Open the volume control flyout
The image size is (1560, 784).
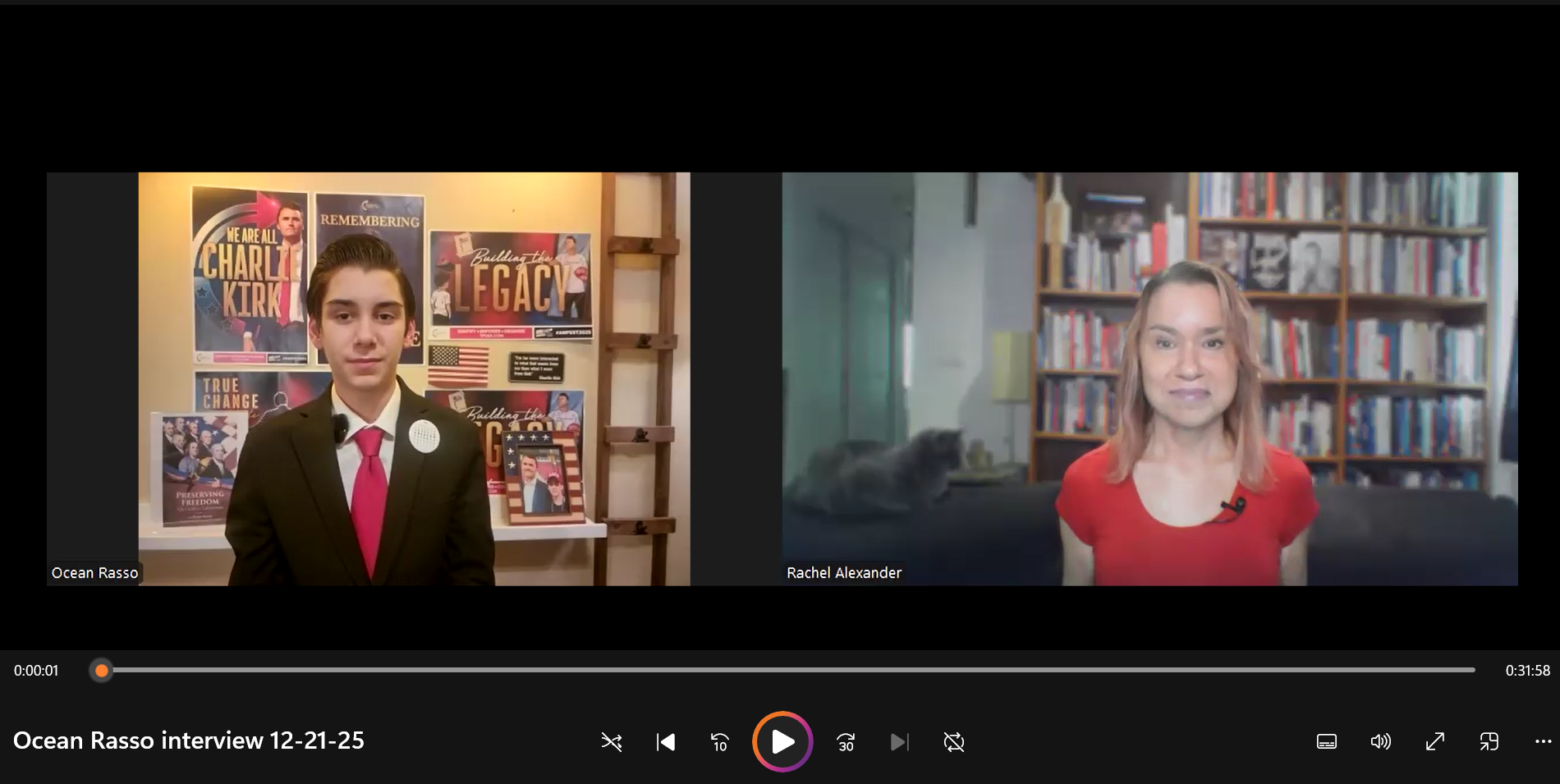1380,742
